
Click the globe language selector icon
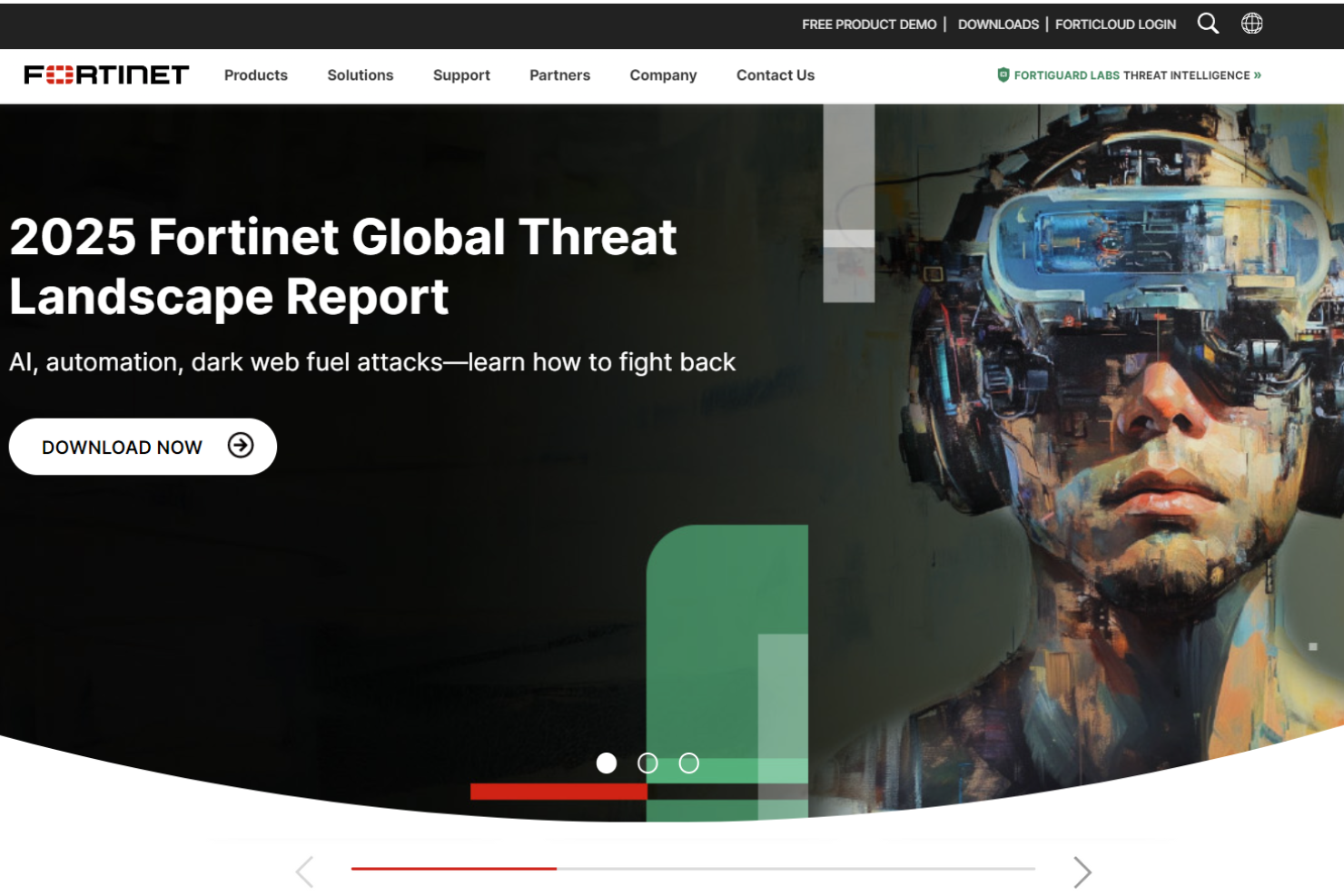1252,24
